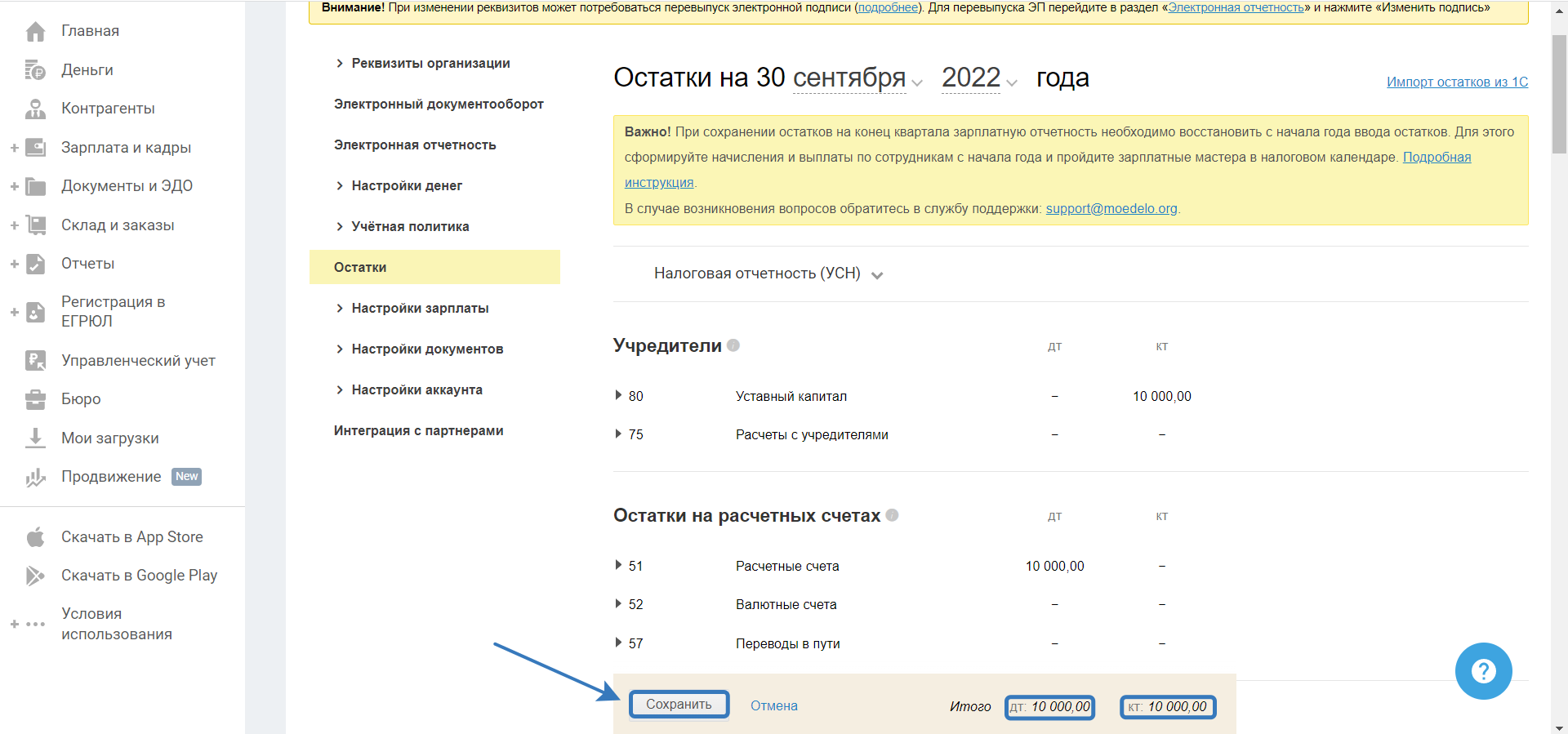
Task: Open the month dropdown сентября
Action: (857, 78)
